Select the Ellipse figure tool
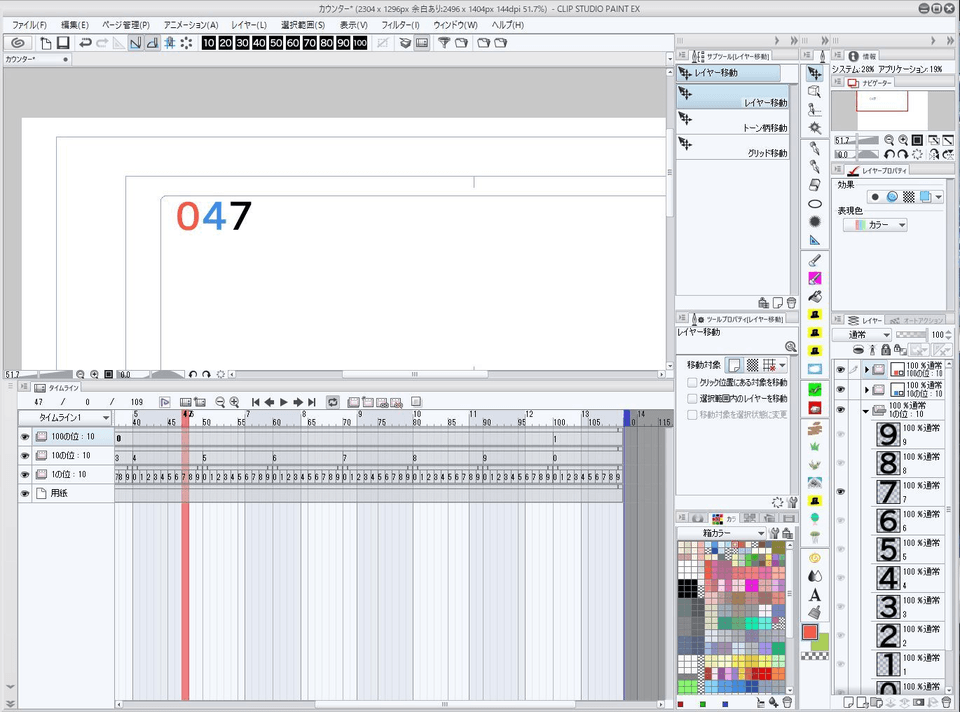The image size is (960, 712). click(815, 203)
